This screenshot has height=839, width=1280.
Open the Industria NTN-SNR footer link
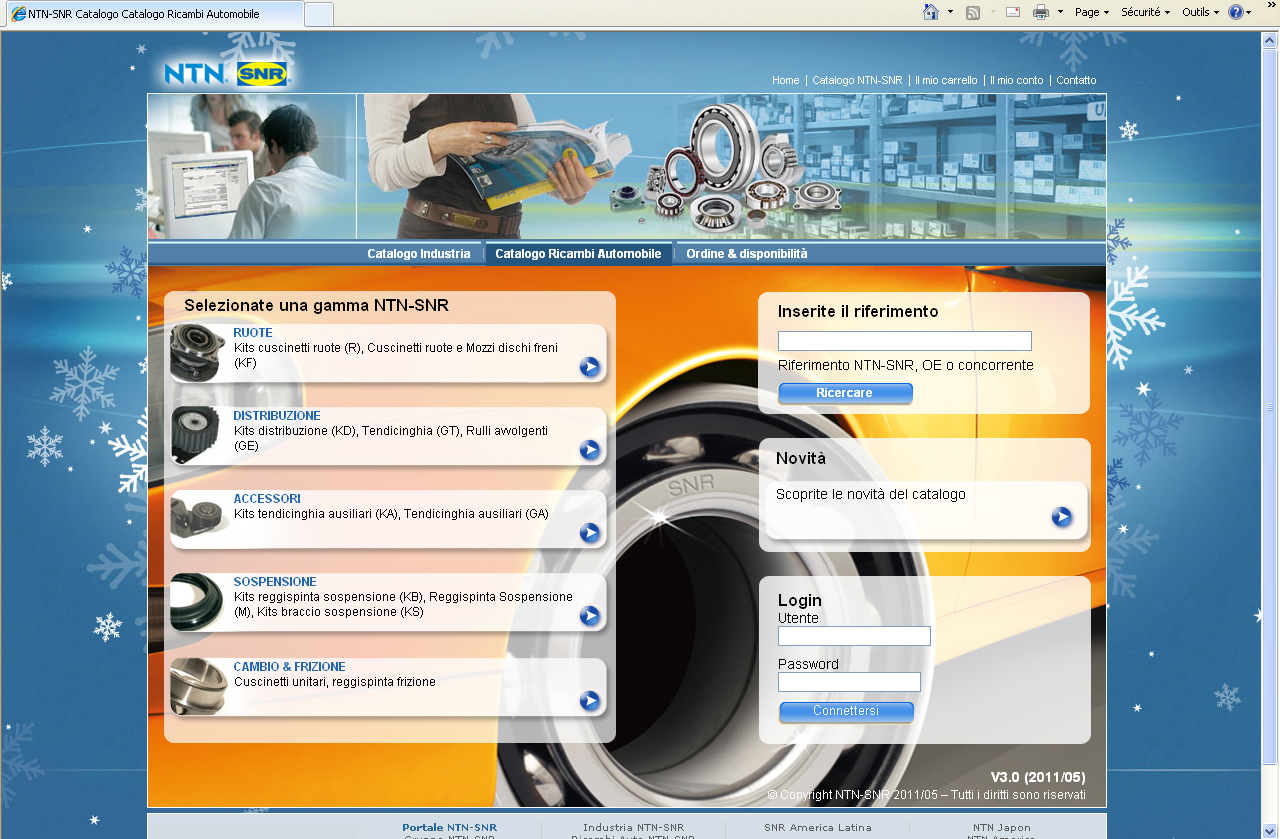(x=634, y=828)
